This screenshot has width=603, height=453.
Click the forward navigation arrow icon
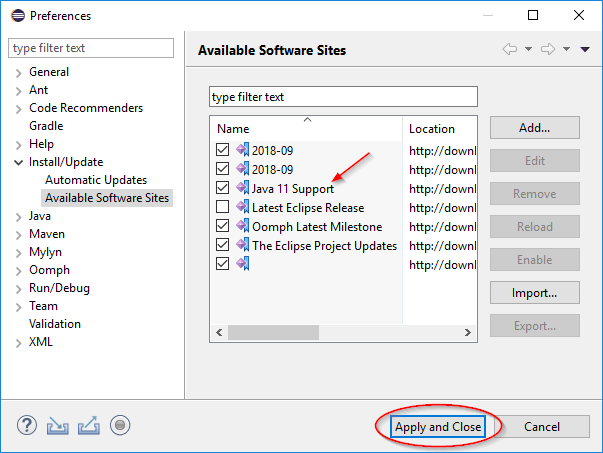547,49
